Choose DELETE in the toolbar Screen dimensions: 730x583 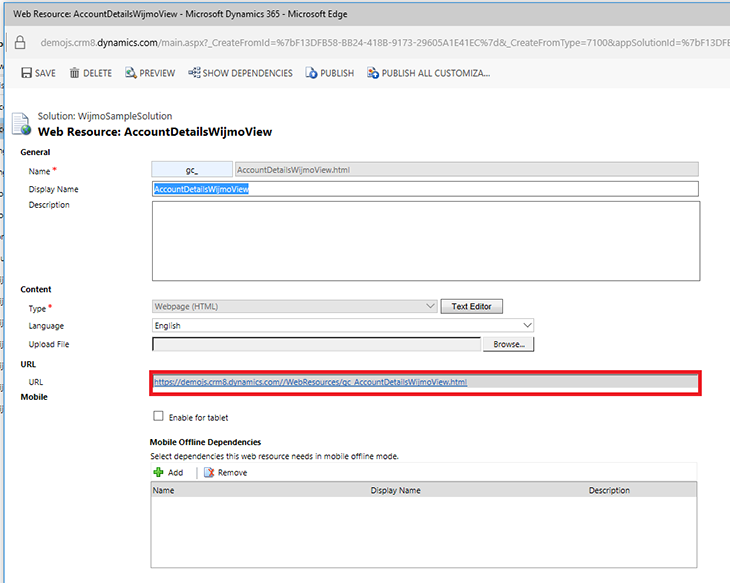coord(91,73)
